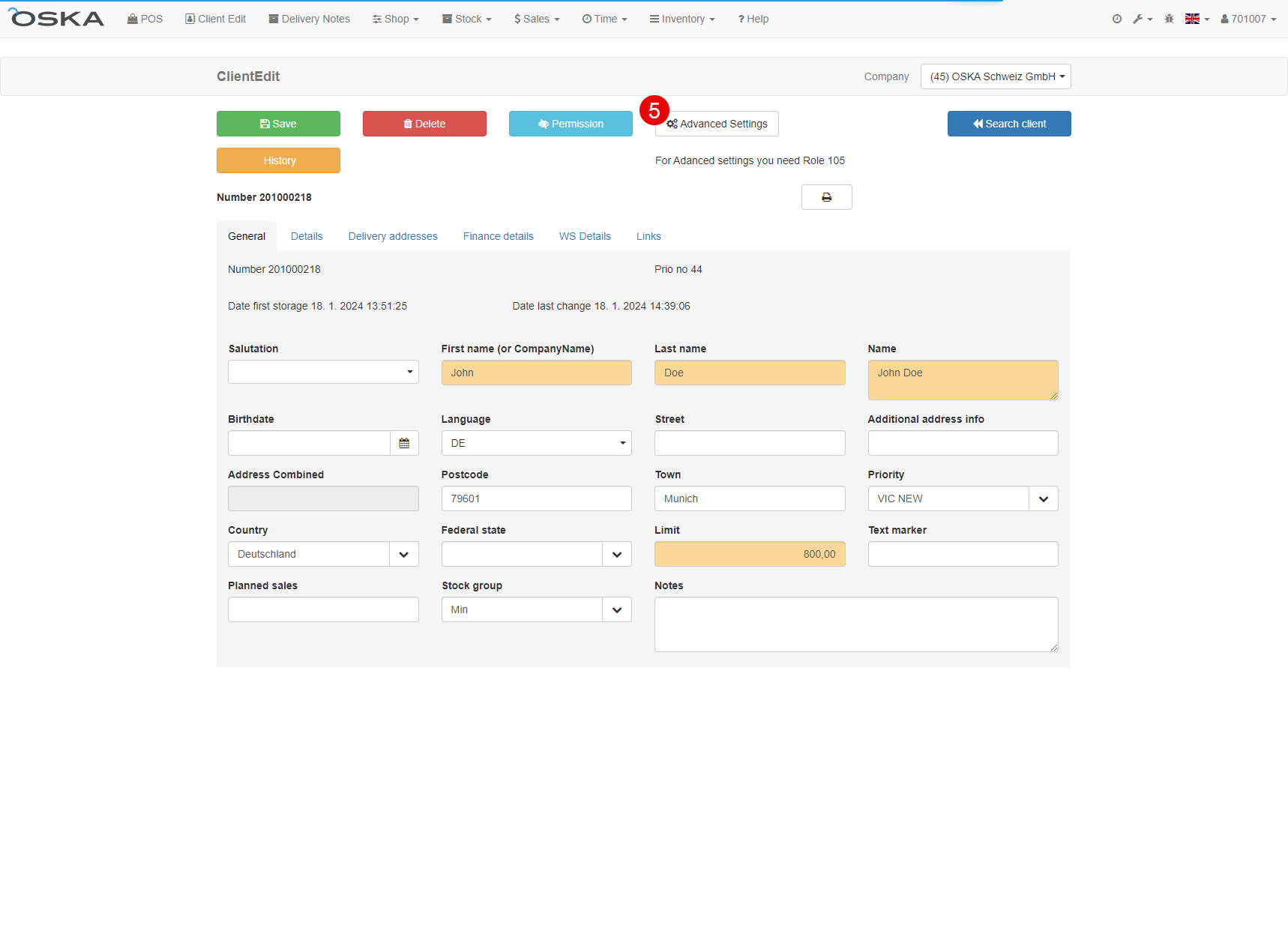This screenshot has width=1288, height=952.
Task: Save the client record
Action: coord(278,124)
